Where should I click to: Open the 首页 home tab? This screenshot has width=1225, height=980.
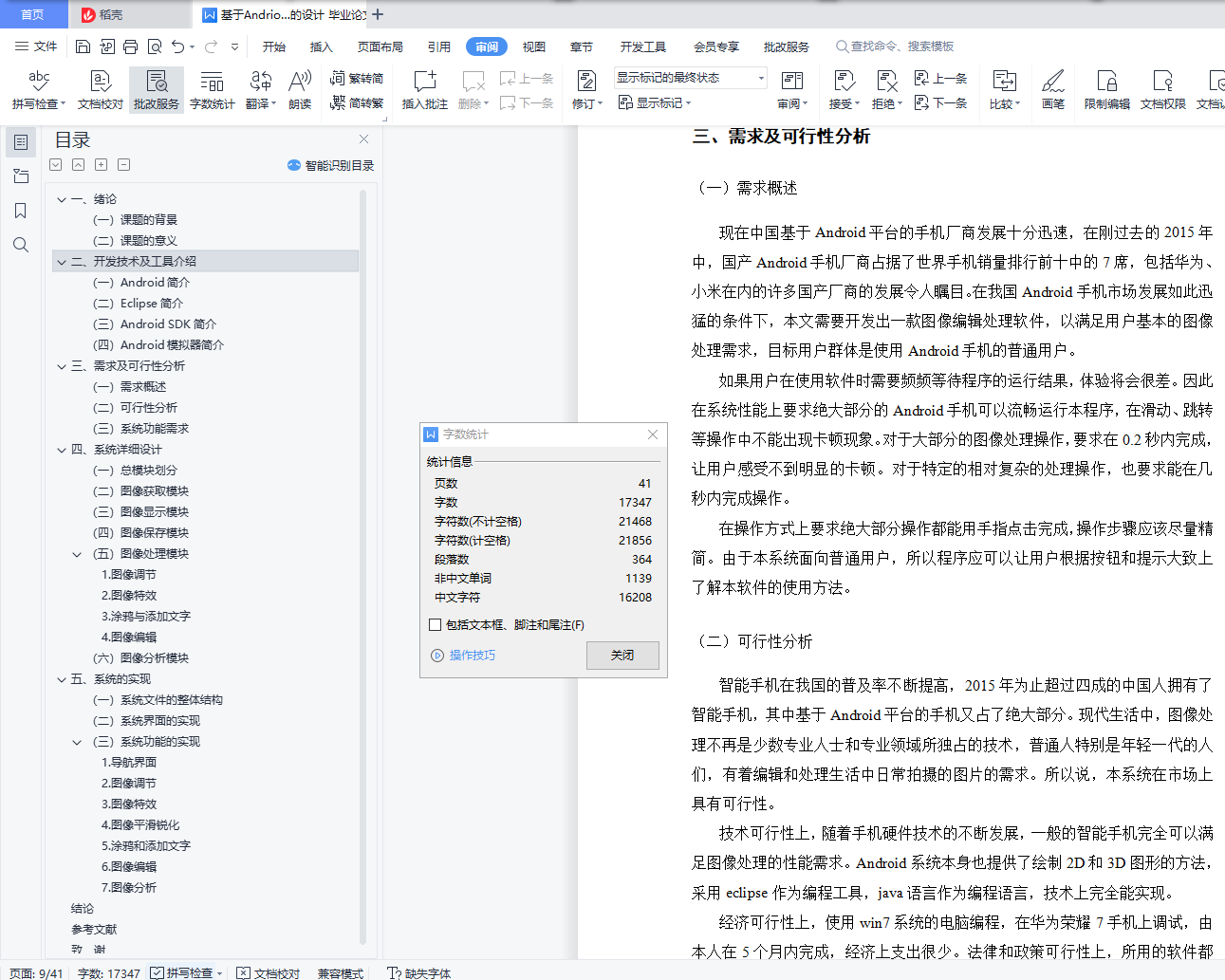(33, 14)
